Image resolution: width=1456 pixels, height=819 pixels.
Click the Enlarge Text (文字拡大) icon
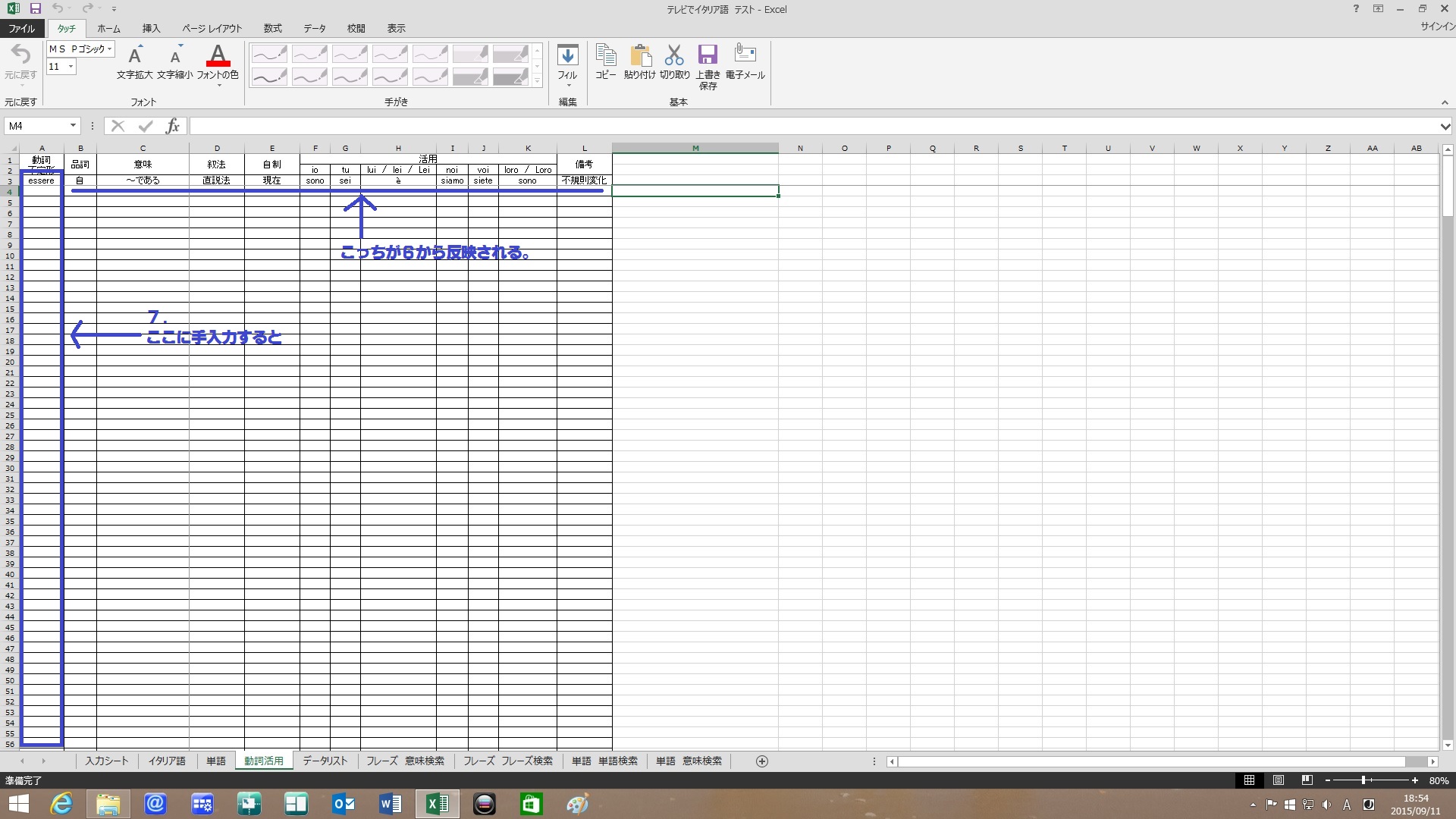[x=135, y=56]
